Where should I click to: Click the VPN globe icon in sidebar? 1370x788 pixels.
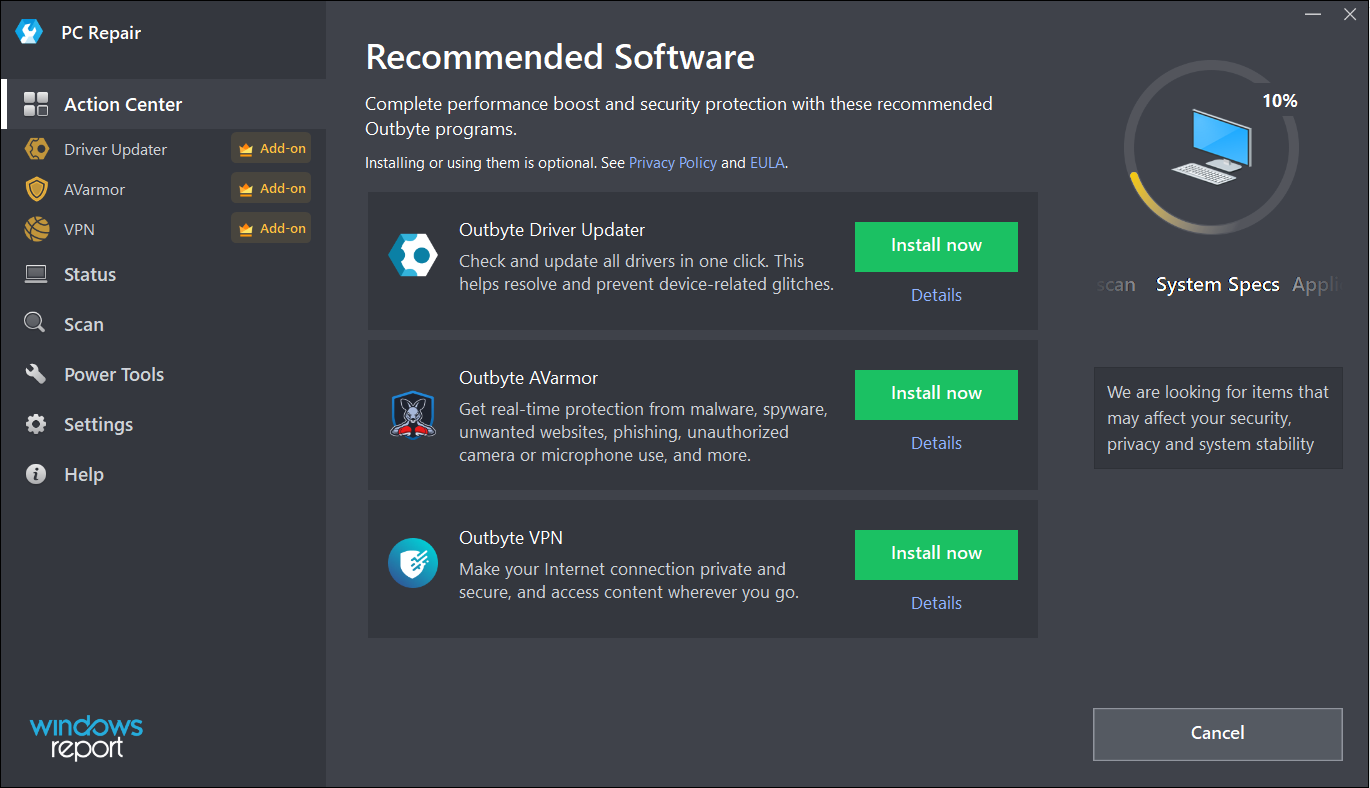point(37,229)
